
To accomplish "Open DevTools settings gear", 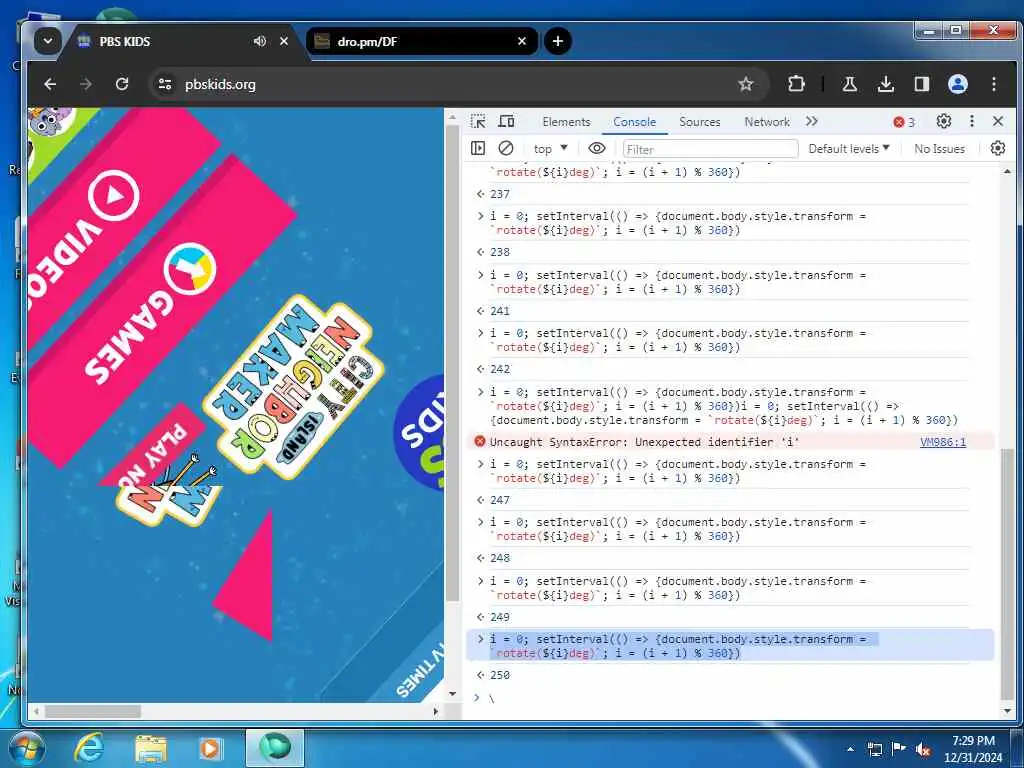I will coord(944,121).
